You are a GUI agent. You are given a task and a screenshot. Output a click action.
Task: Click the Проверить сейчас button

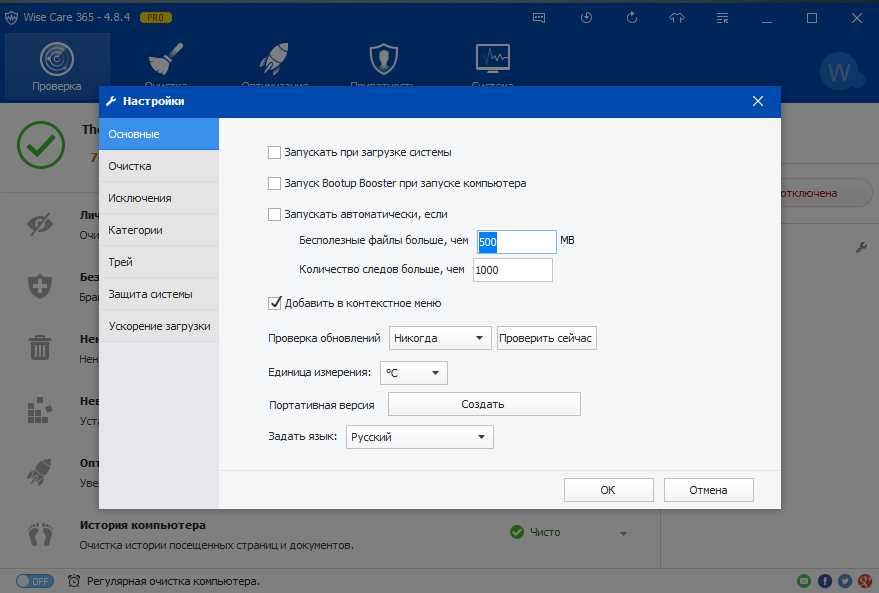(x=547, y=338)
